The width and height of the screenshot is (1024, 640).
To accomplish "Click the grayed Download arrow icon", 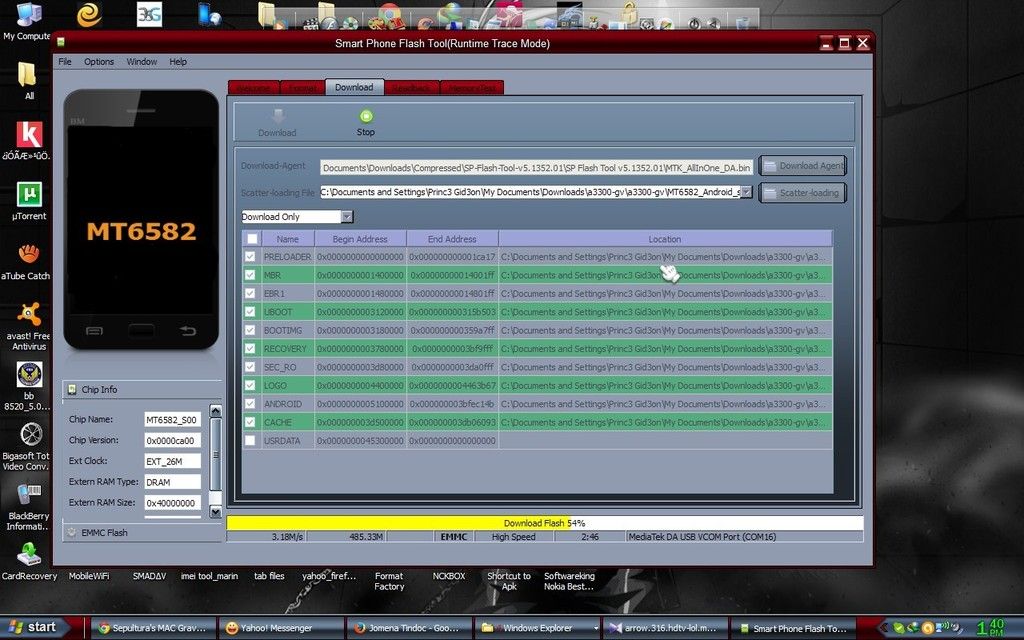I will (277, 117).
